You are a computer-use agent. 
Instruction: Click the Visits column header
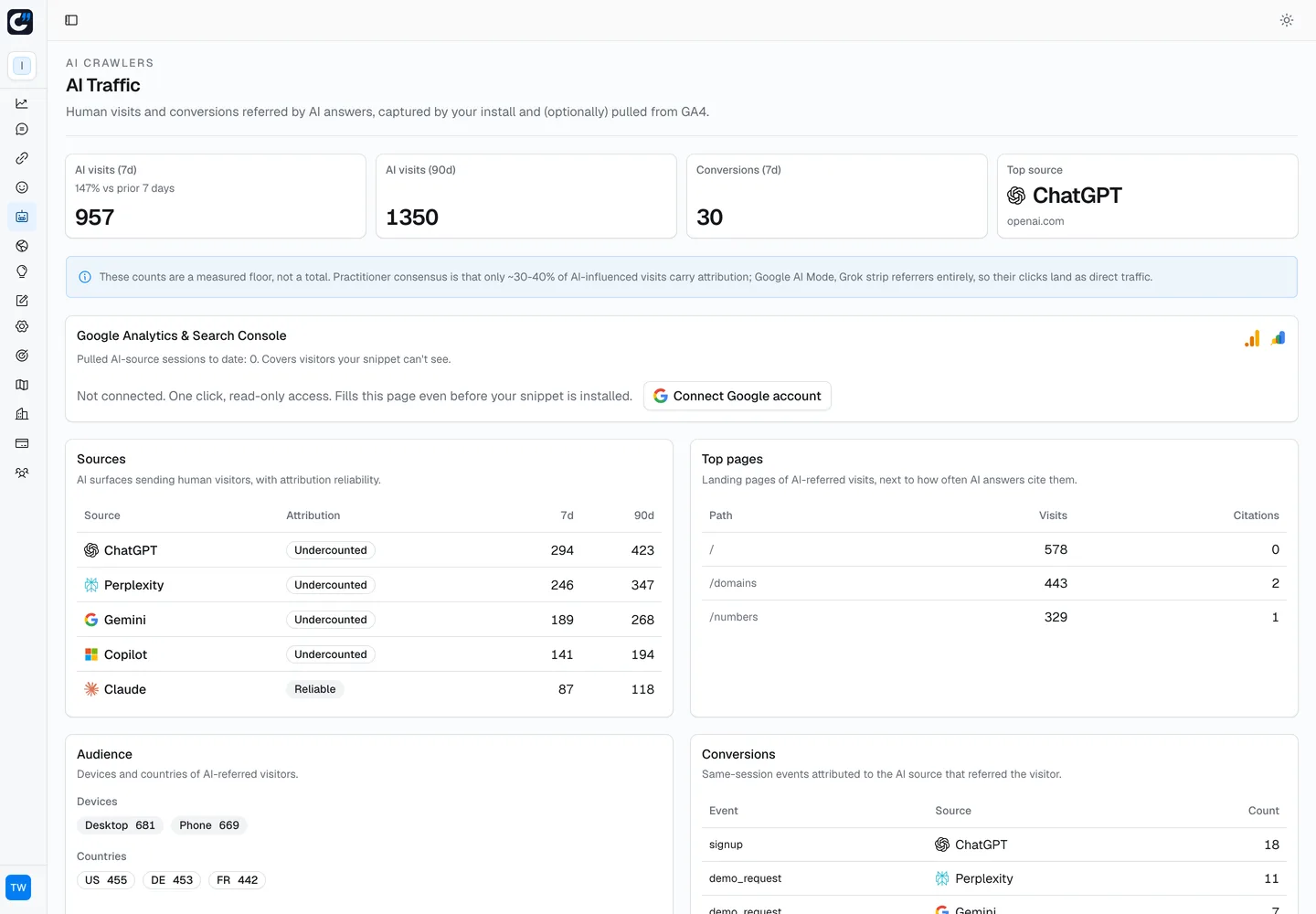click(1053, 515)
